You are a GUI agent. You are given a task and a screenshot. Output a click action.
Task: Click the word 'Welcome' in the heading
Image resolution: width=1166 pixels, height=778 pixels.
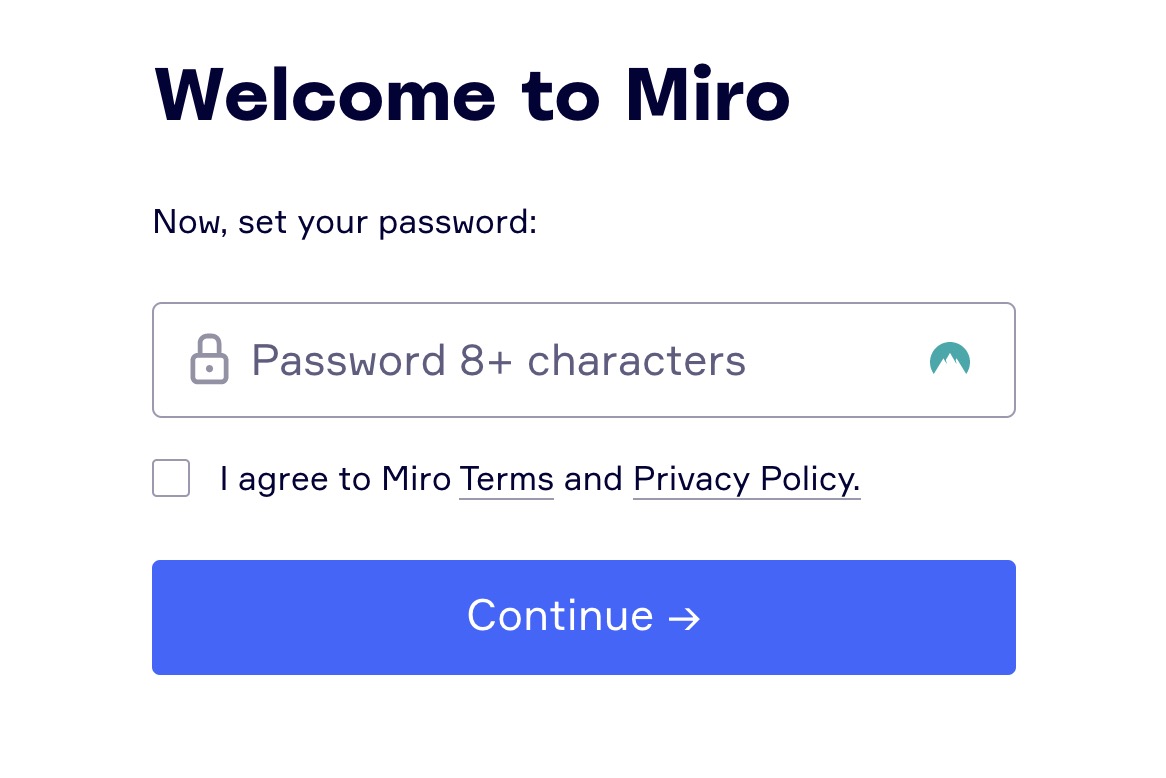tap(325, 94)
